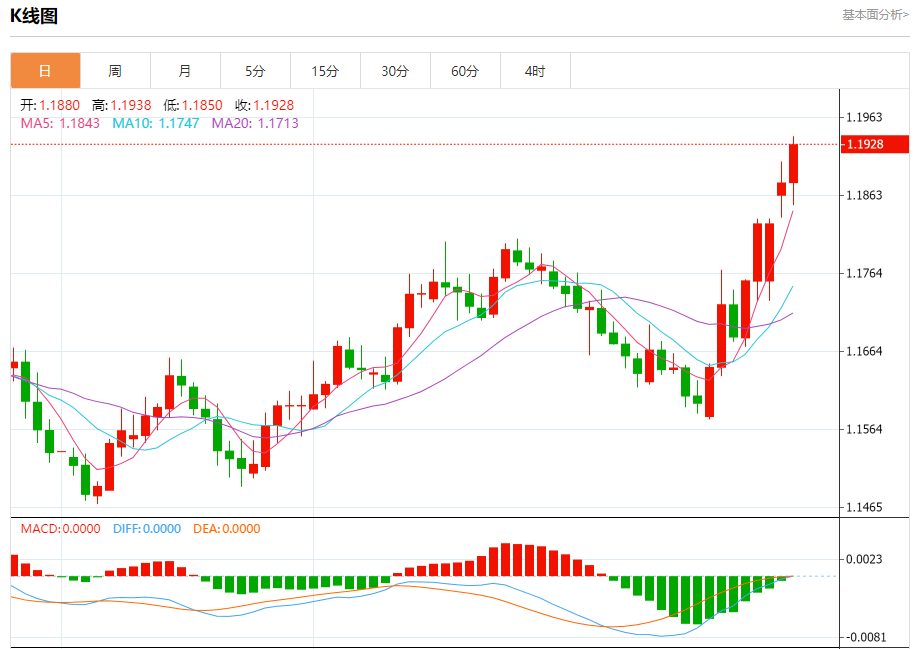The height and width of the screenshot is (649, 914).
Task: Switch to the 周 weekly tab
Action: click(115, 71)
